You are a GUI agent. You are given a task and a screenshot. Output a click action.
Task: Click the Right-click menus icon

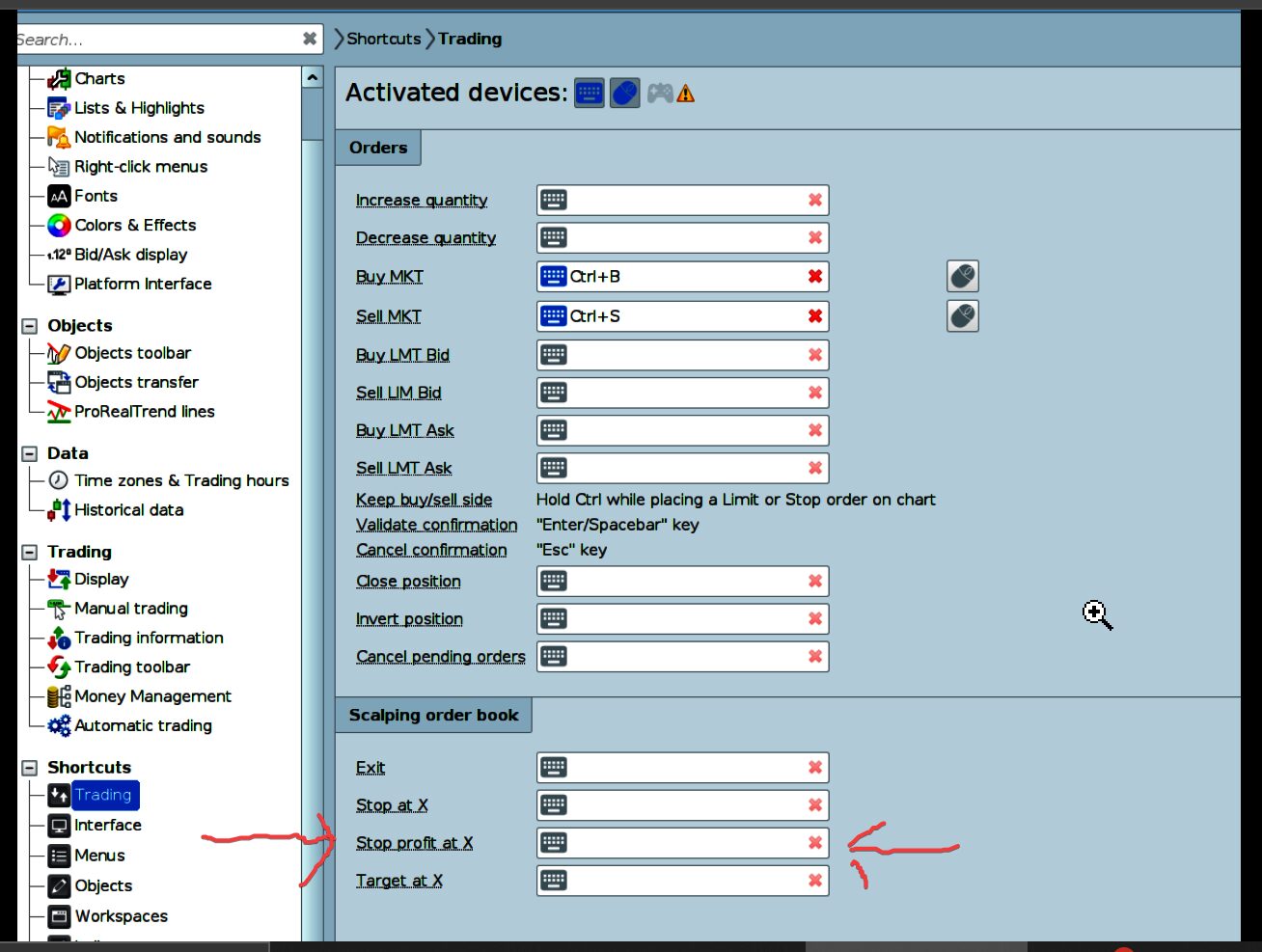59,167
